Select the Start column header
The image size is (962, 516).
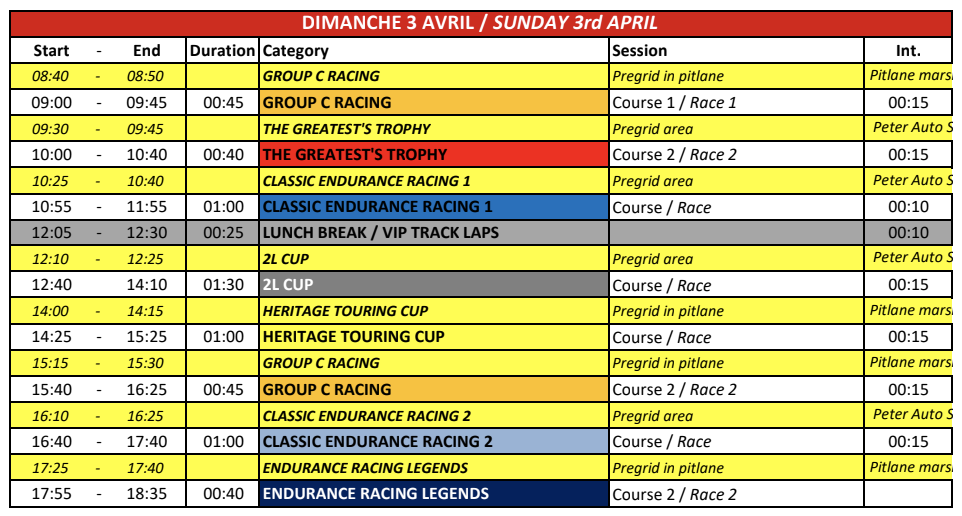click(51, 50)
